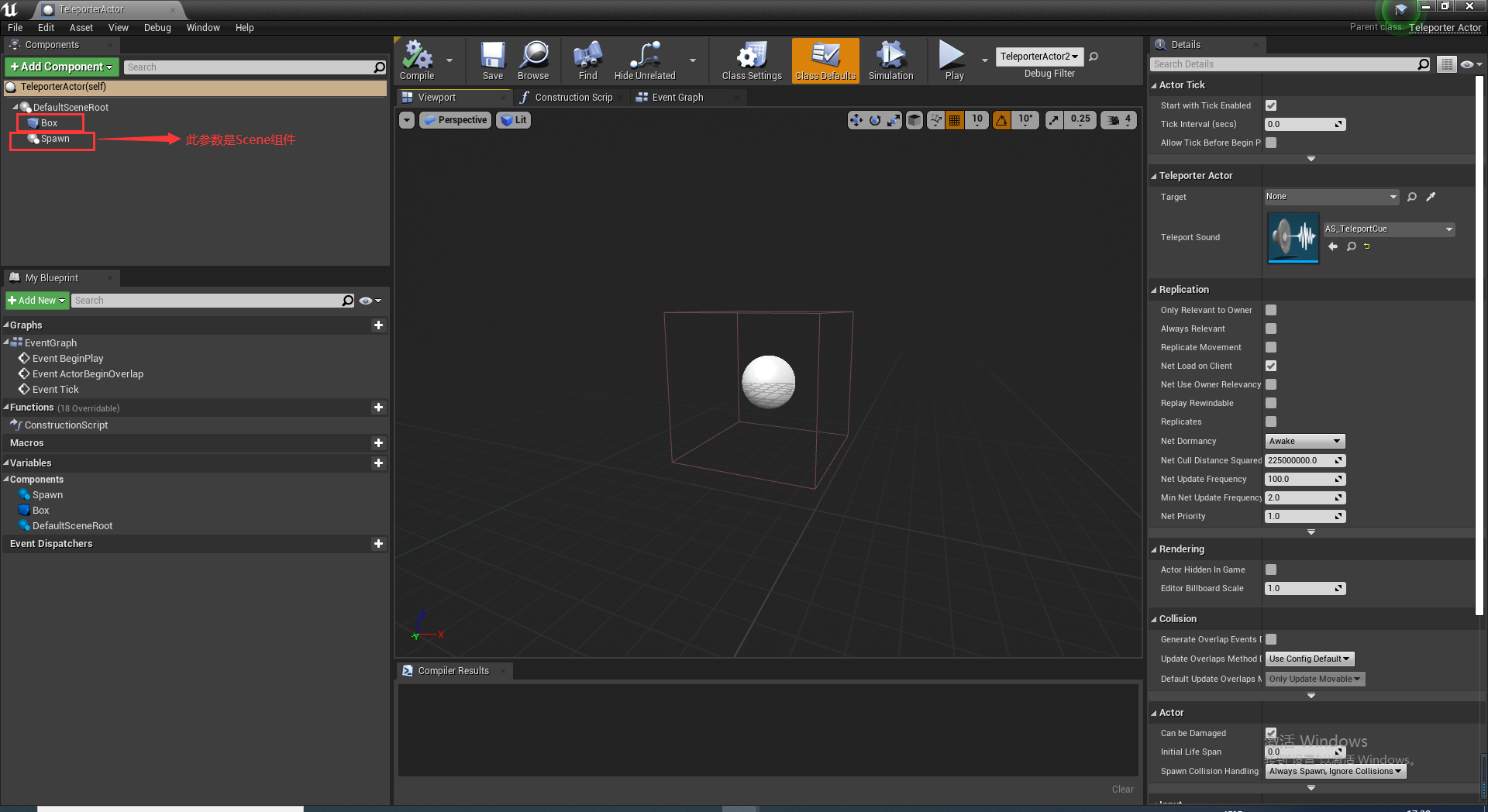Open the Target dropdown set to None
This screenshot has height=812, width=1488.
pos(1331,196)
